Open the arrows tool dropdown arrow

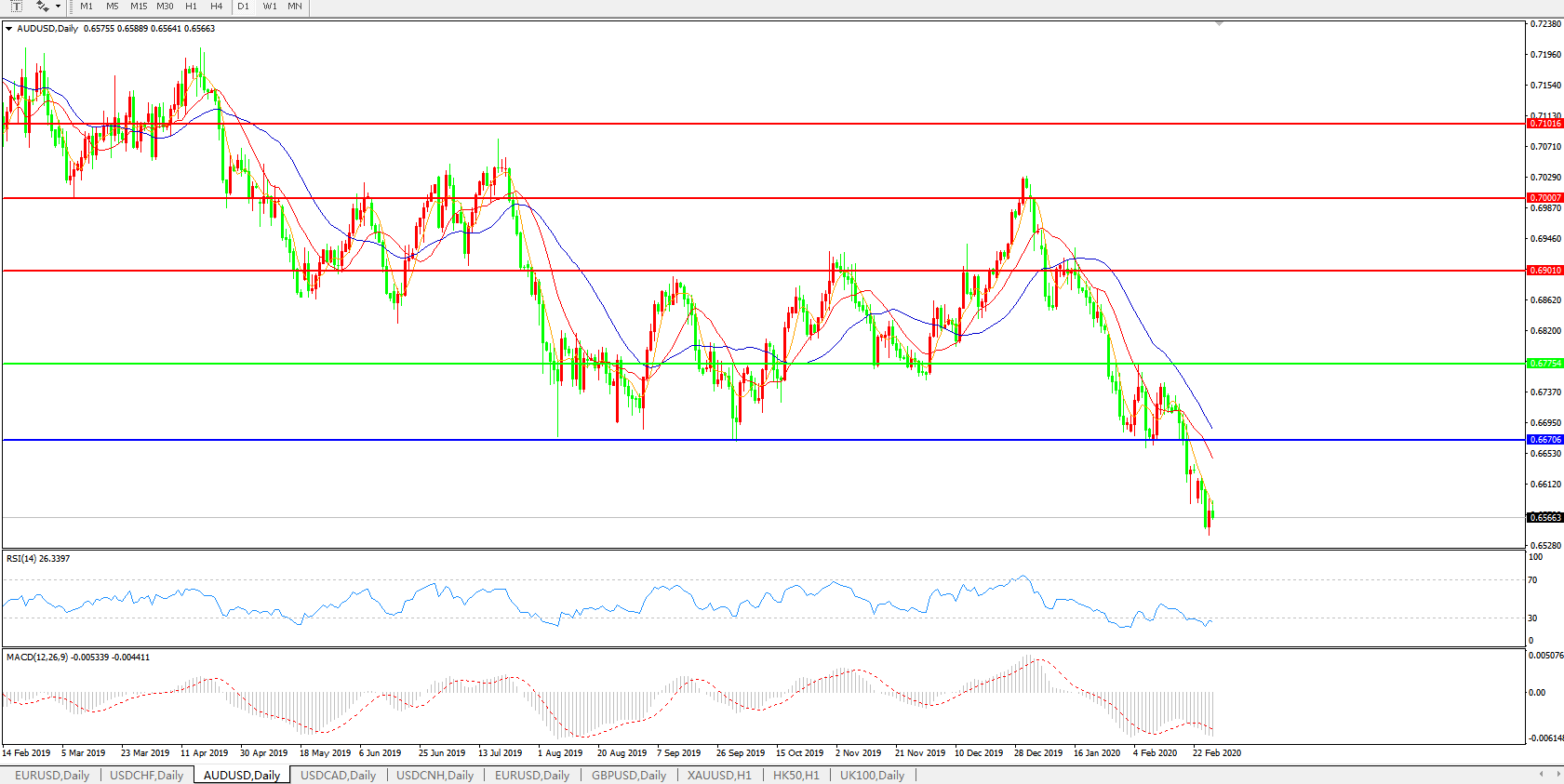[x=58, y=7]
